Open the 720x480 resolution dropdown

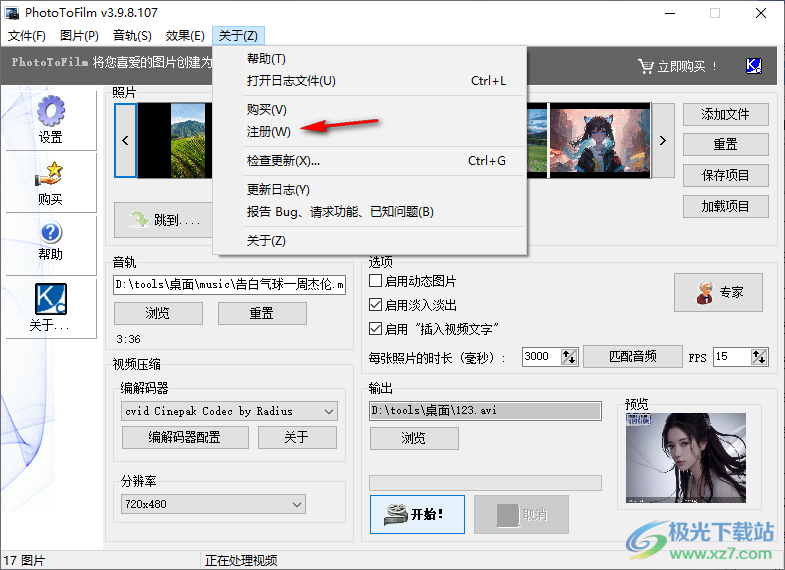pos(213,504)
